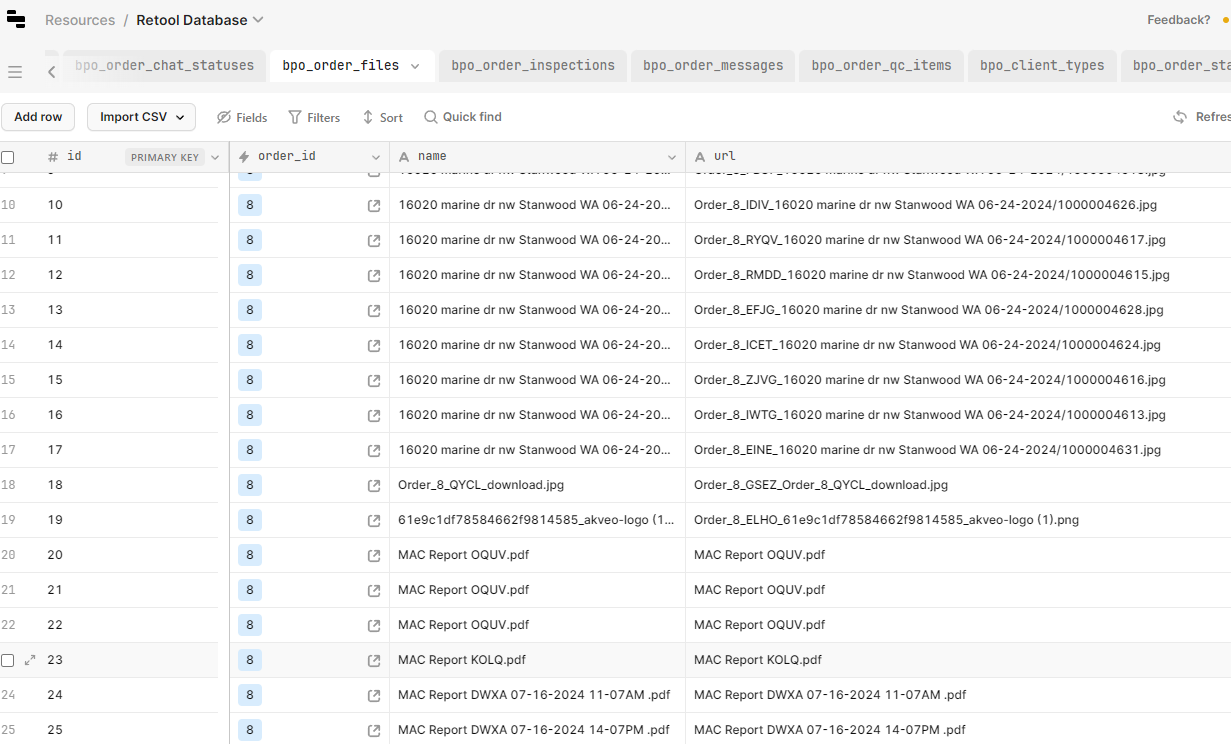Switch to the bpo_order_qc_items tab
The width and height of the screenshot is (1231, 744).
coord(882,66)
